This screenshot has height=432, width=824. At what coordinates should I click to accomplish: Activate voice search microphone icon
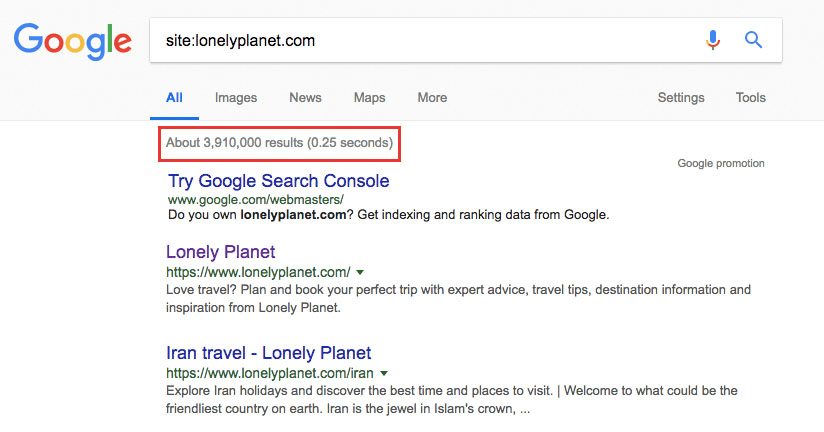pyautogui.click(x=713, y=40)
